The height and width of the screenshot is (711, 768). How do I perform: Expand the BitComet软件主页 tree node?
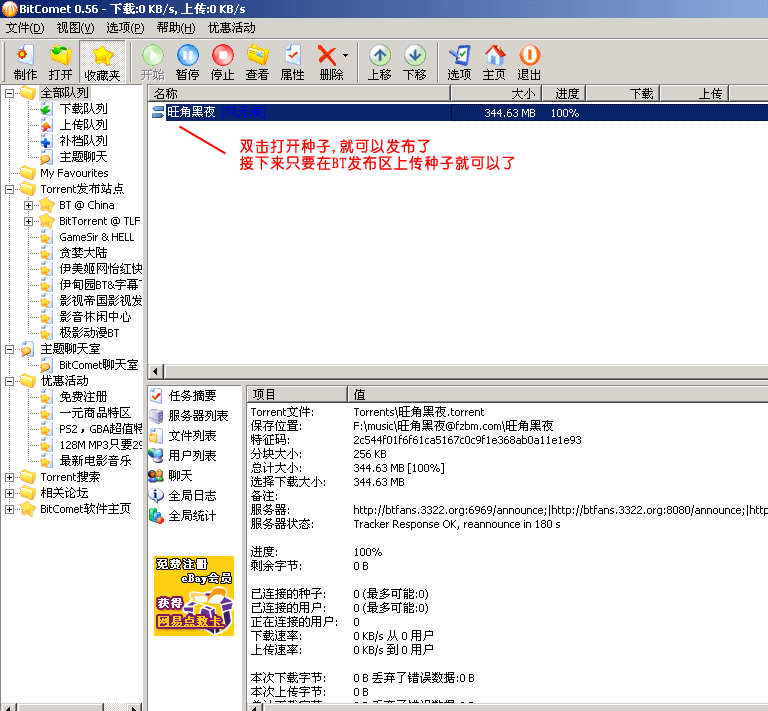(x=9, y=509)
